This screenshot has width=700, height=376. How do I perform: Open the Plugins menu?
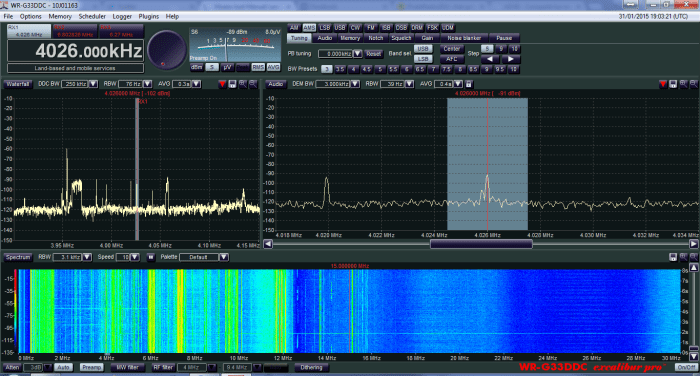click(149, 17)
